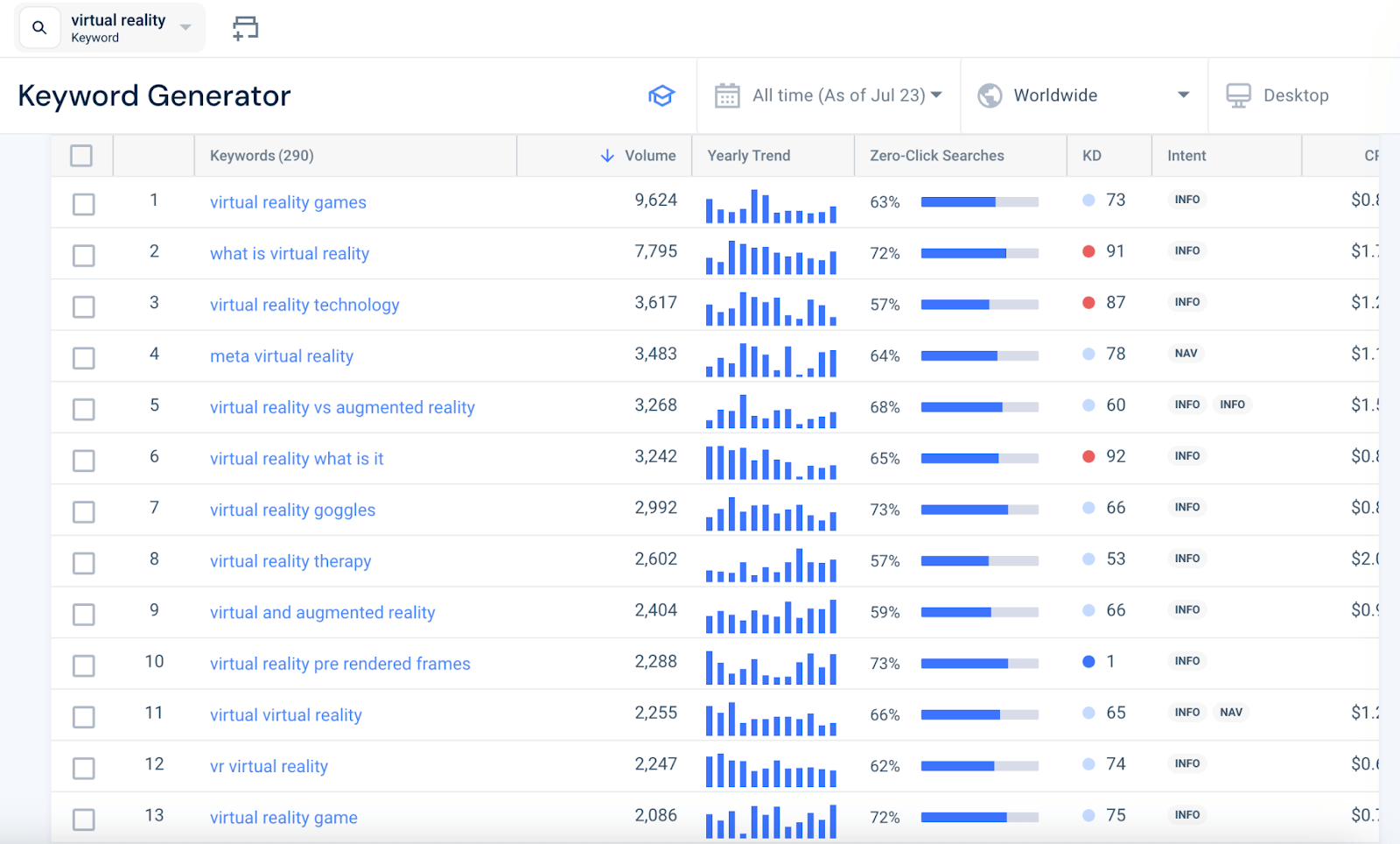Check the box for what is virtual reality
This screenshot has height=844, width=1400.
click(x=84, y=256)
